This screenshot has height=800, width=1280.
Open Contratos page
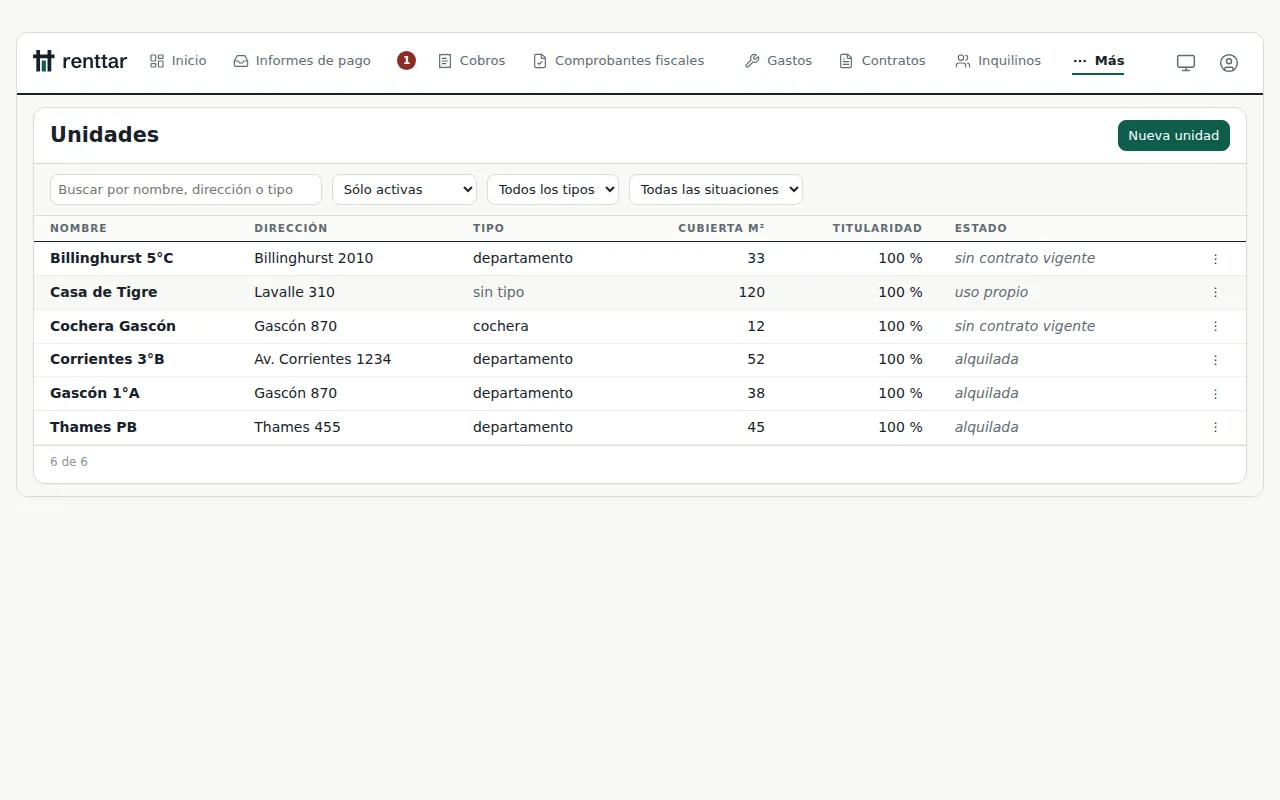click(882, 61)
